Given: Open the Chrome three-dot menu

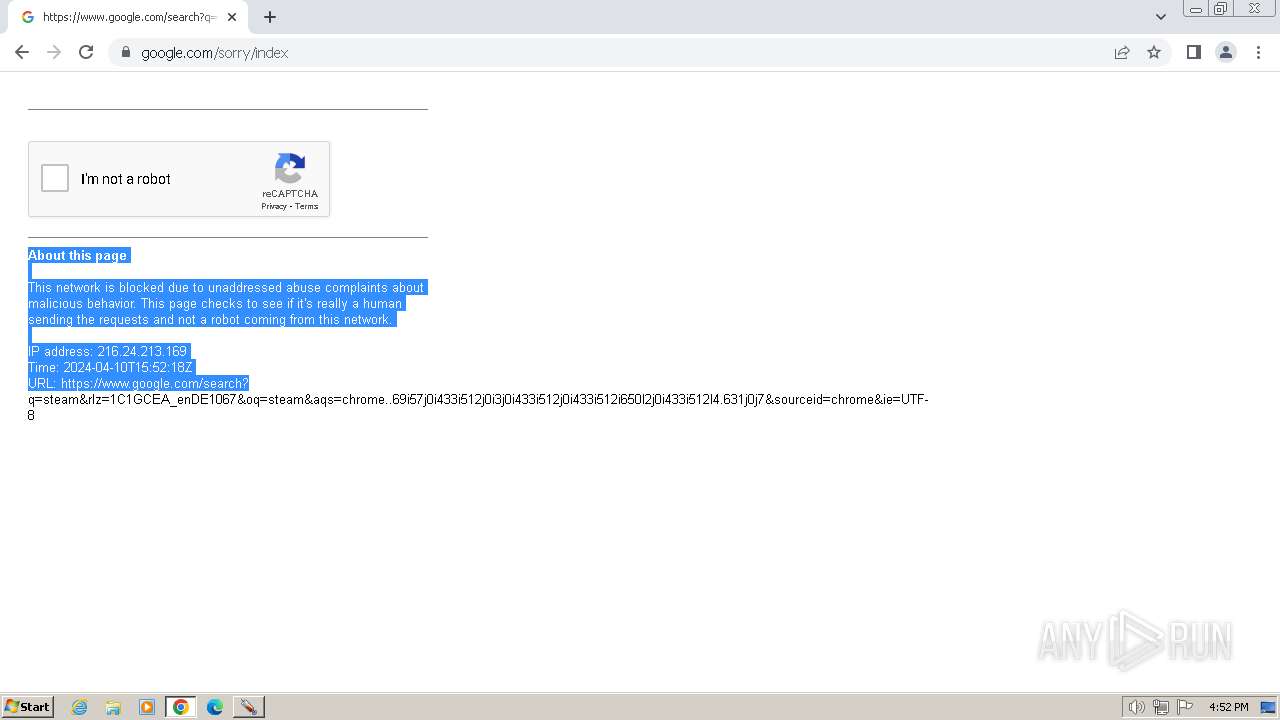Looking at the screenshot, I should (1258, 52).
